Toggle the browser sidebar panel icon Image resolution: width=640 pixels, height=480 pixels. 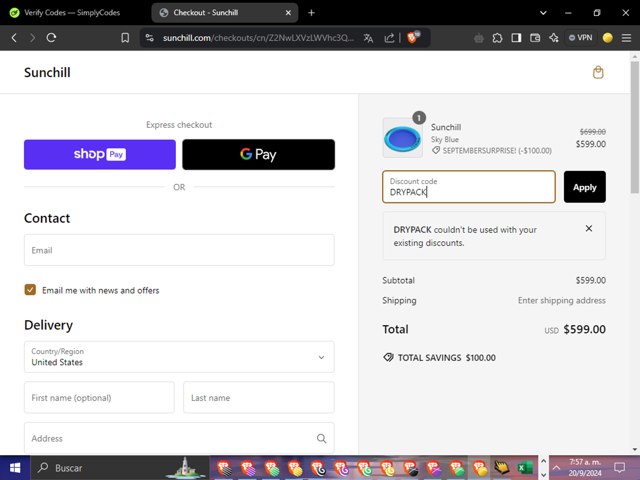click(x=516, y=38)
